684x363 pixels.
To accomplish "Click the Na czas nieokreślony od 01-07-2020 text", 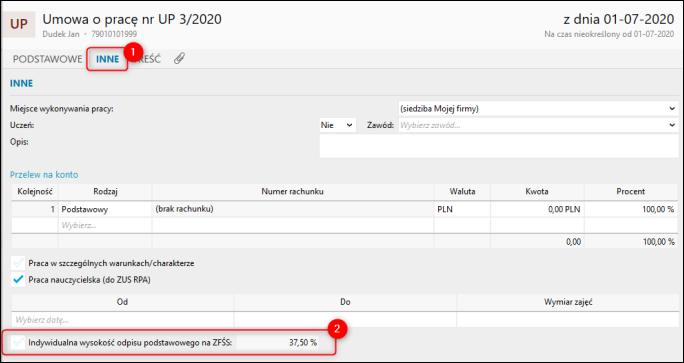I will point(609,34).
